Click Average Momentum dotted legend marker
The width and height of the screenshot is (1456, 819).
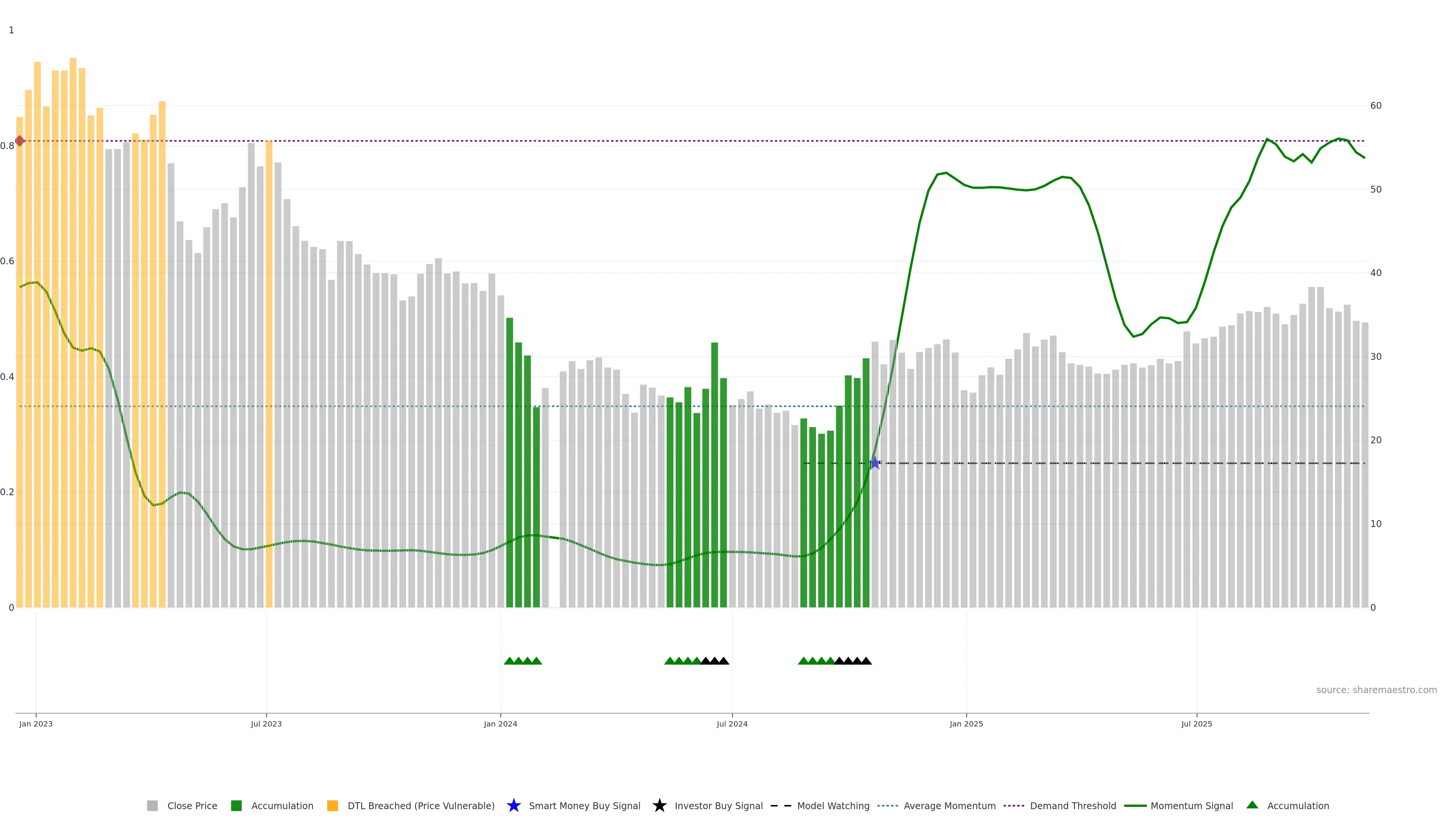(x=887, y=805)
